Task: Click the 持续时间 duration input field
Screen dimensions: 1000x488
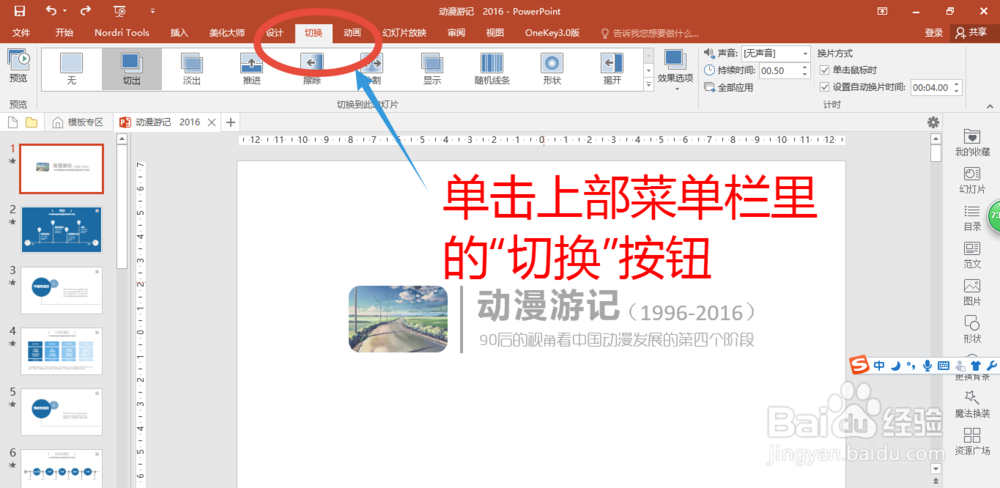Action: tap(780, 71)
